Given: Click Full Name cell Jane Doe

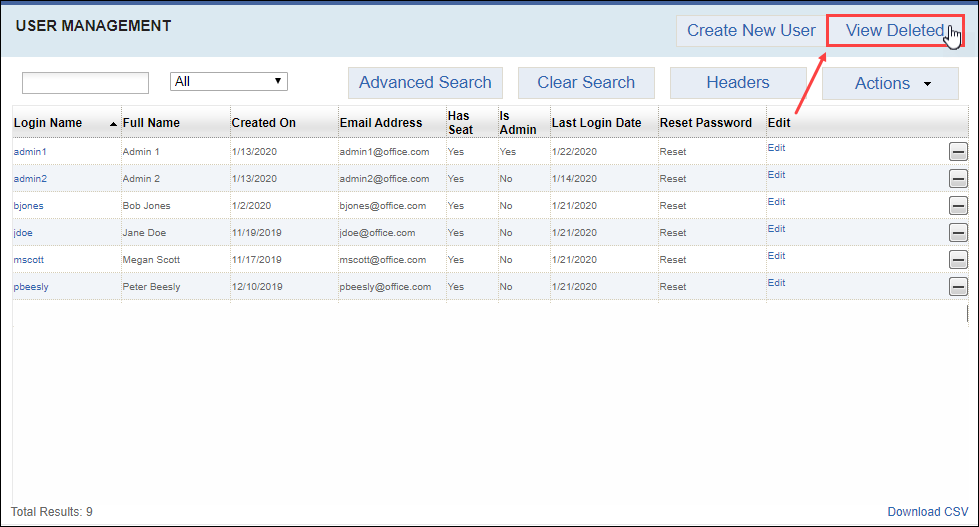Looking at the screenshot, I should tap(144, 233).
